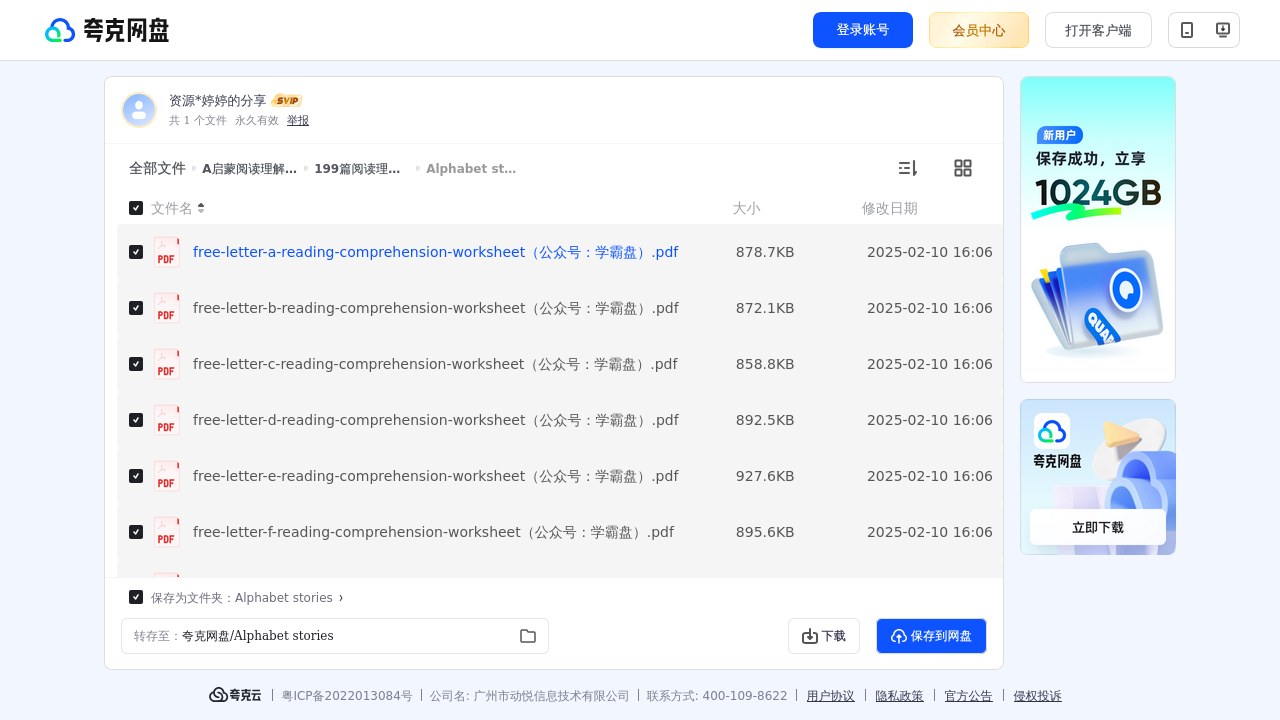Click the 修改日期 column header
The width and height of the screenshot is (1280, 720).
tap(890, 208)
